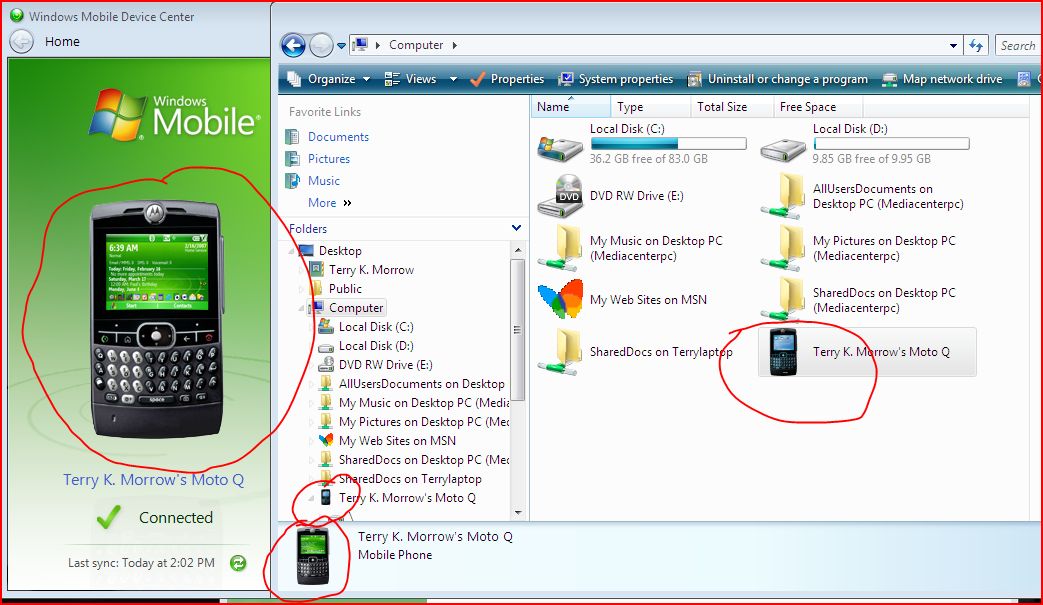Open the Pictures favorite link
Screen dimensions: 1043x605
point(327,158)
